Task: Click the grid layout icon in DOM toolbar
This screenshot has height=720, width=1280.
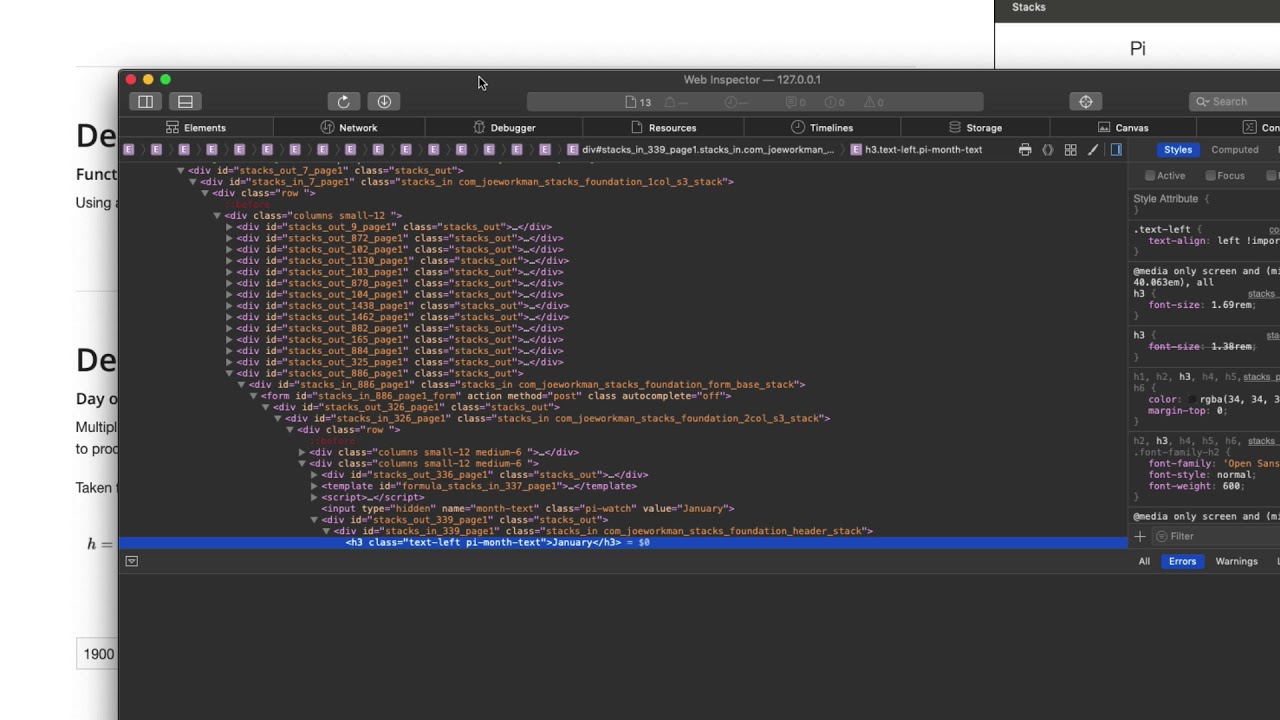Action: (1070, 150)
